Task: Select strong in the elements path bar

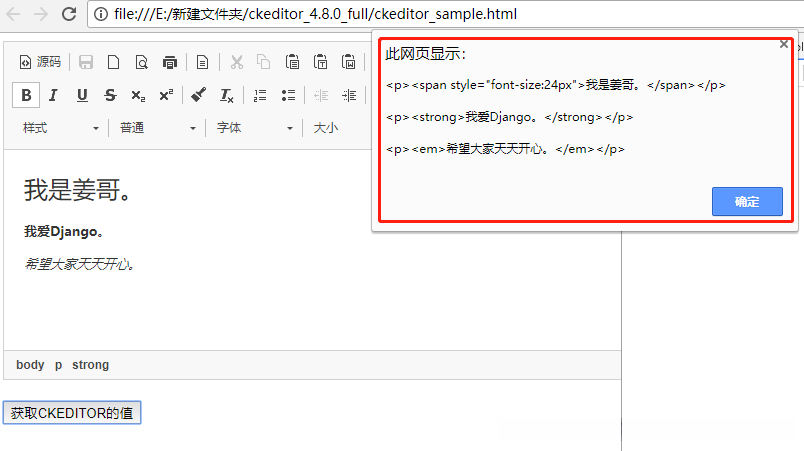Action: (90, 365)
